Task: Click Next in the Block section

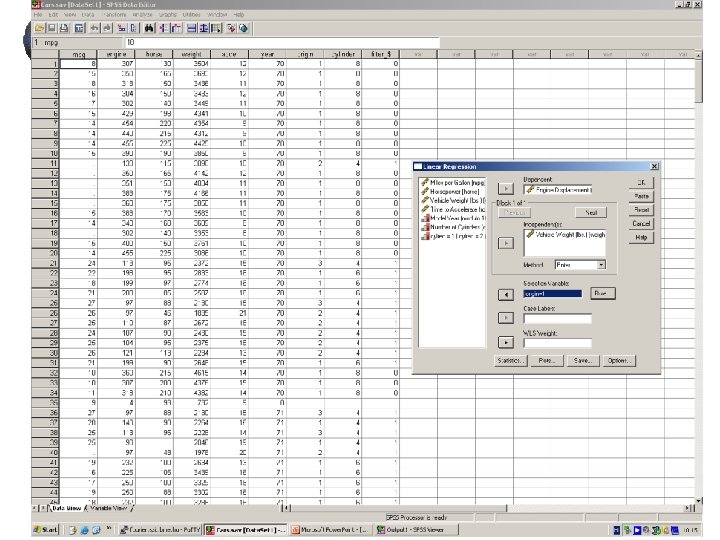Action: pos(591,213)
